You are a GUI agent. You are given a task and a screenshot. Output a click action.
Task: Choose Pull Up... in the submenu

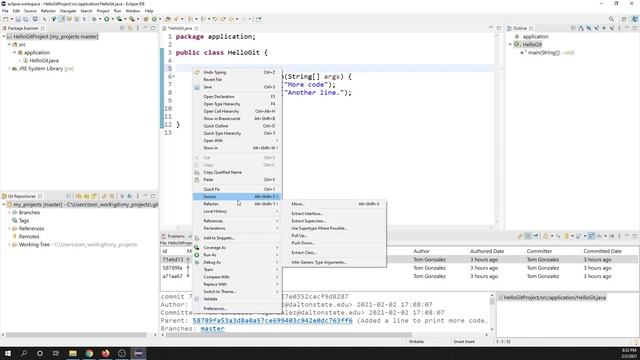334,236
